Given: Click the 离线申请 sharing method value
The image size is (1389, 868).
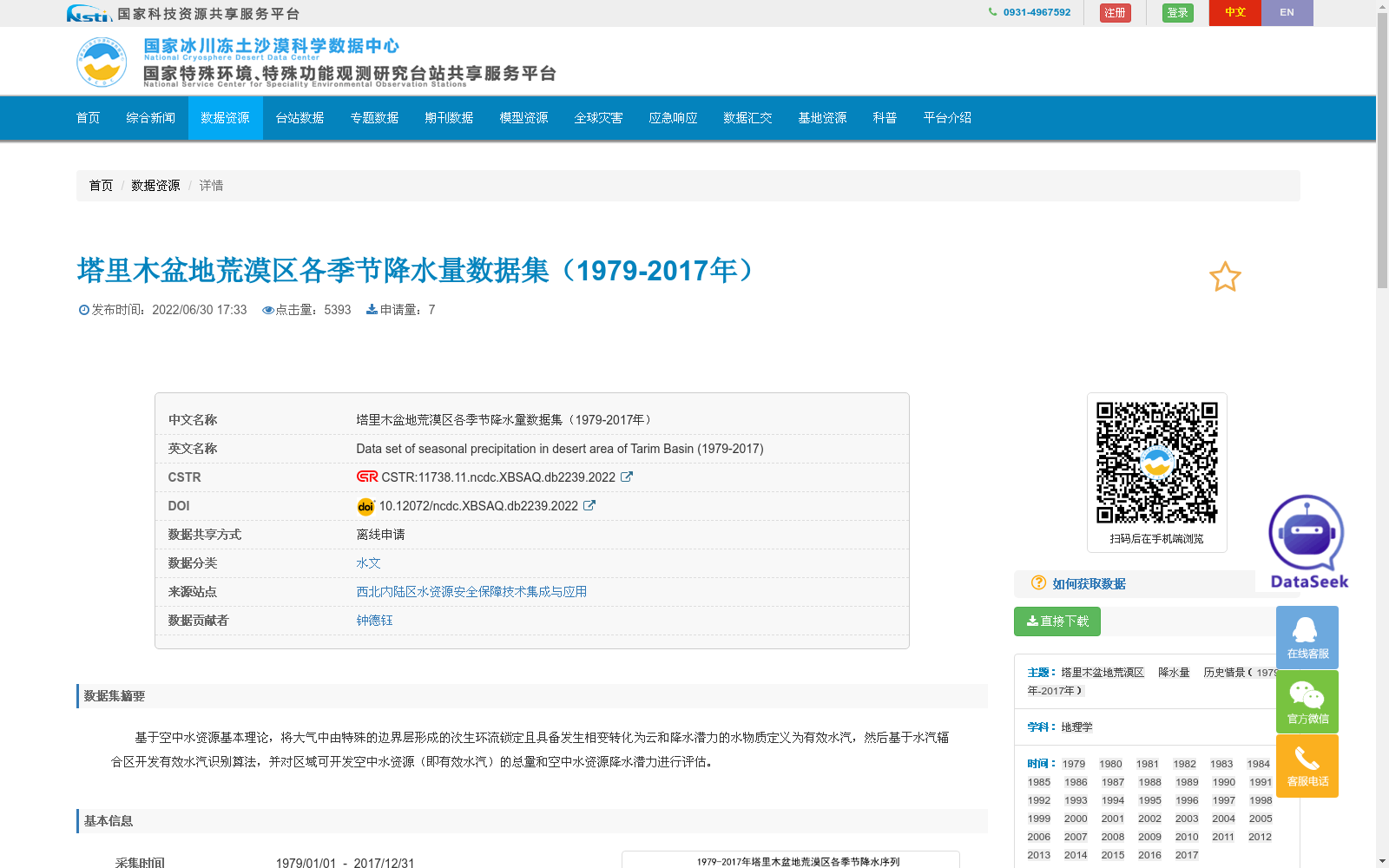Looking at the screenshot, I should (380, 535).
